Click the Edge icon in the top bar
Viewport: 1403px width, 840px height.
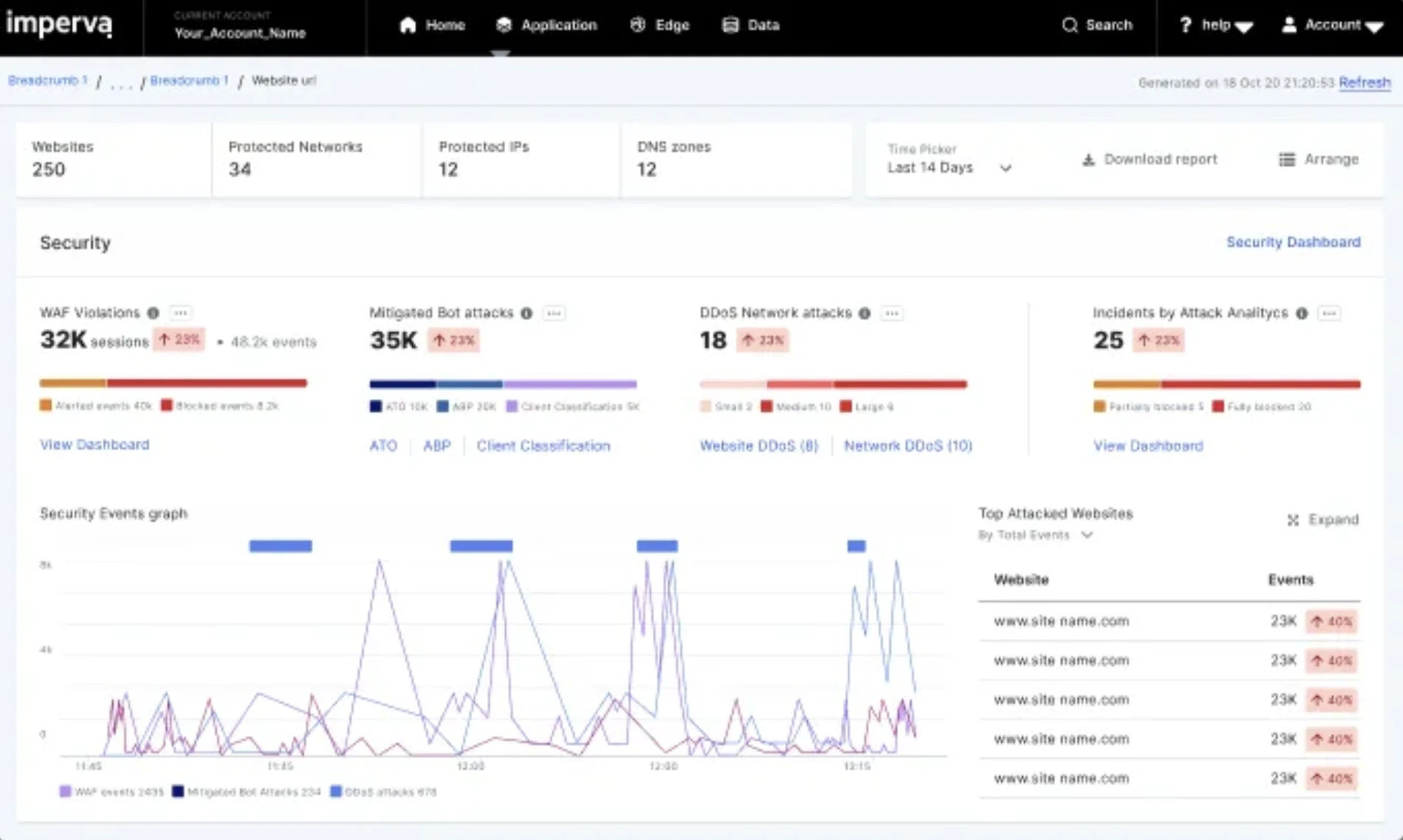click(x=638, y=24)
